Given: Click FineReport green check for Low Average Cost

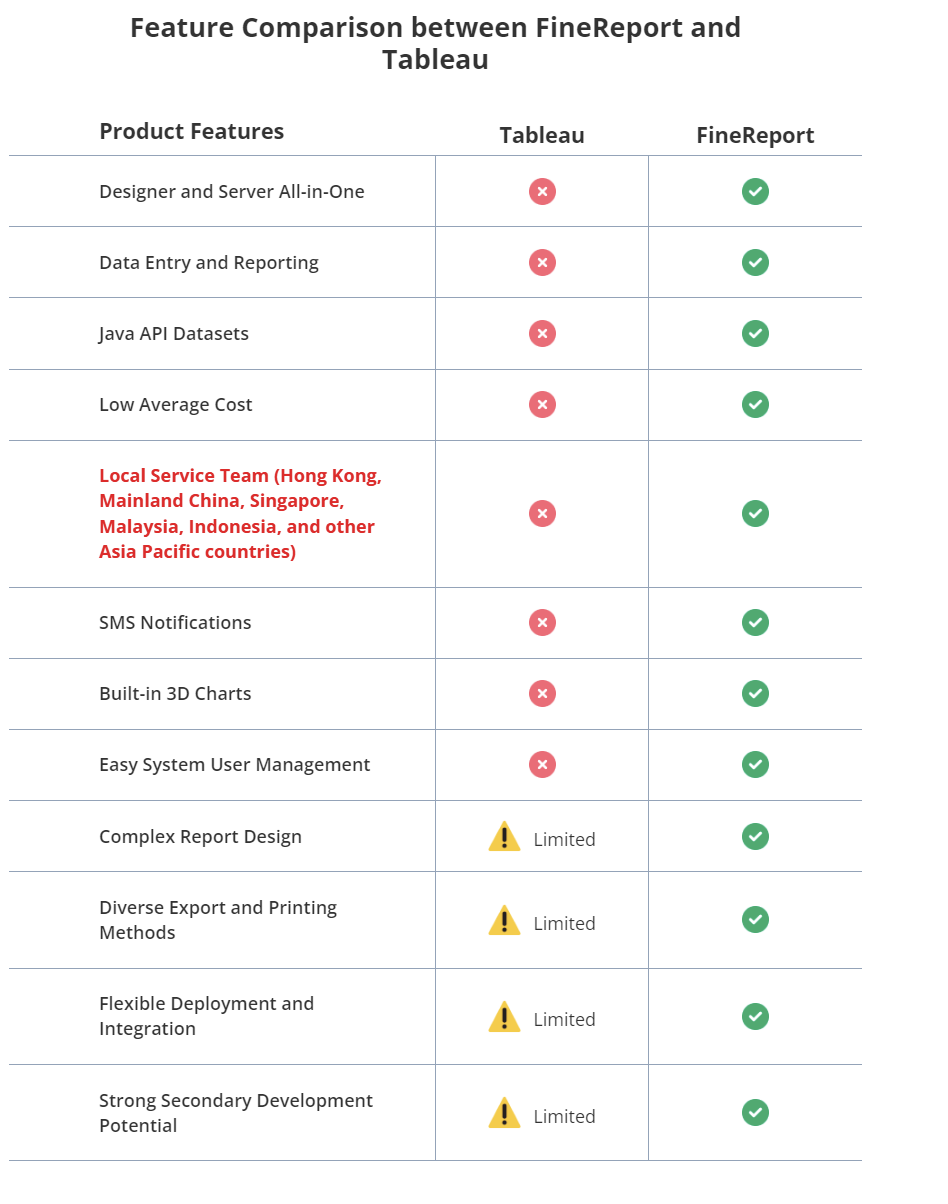Looking at the screenshot, I should pos(755,404).
